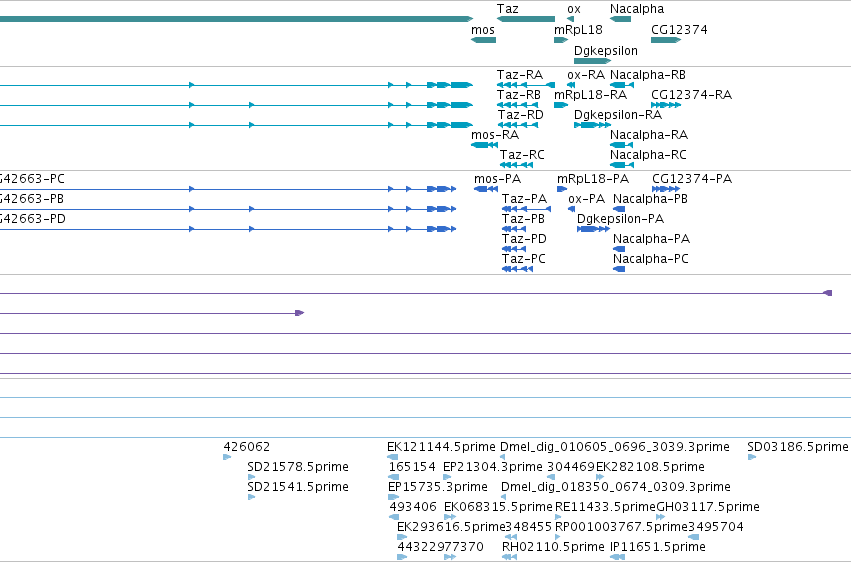Select Dmel_dig_010605_0696_3039.3prime label
This screenshot has height=562, width=851.
click(x=614, y=446)
